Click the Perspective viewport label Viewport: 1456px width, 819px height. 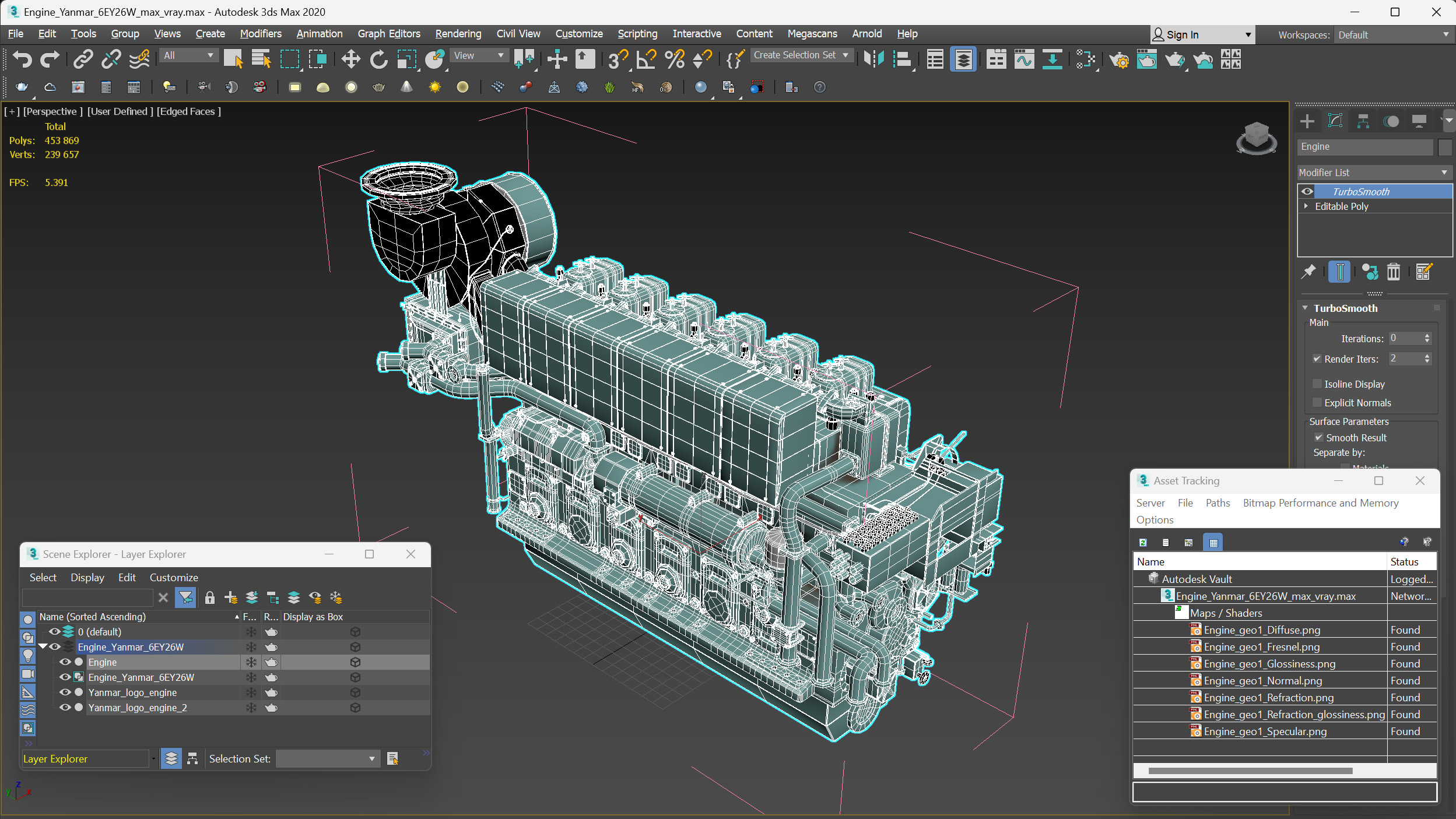tap(52, 111)
